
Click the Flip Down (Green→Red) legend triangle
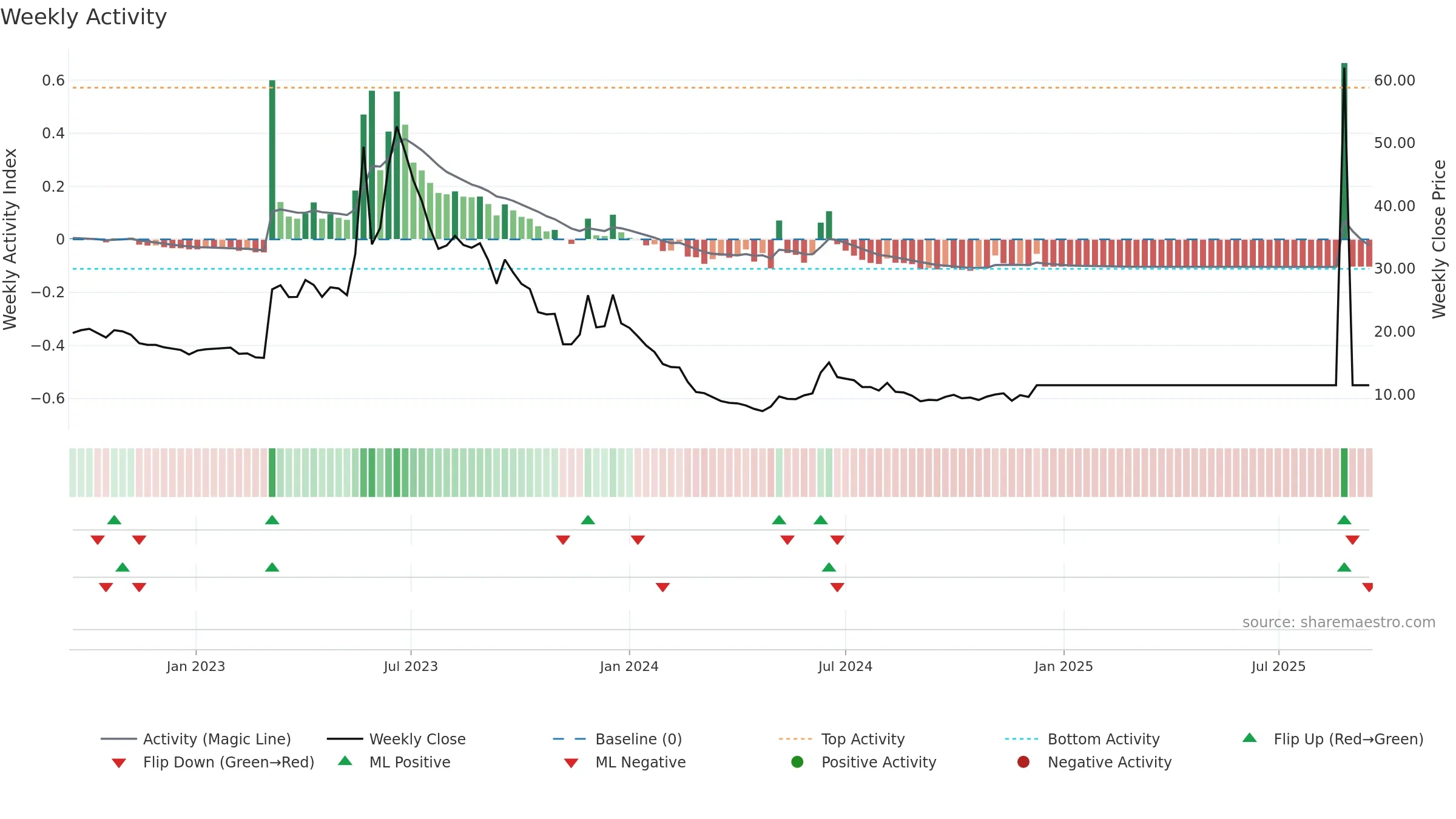point(119,763)
